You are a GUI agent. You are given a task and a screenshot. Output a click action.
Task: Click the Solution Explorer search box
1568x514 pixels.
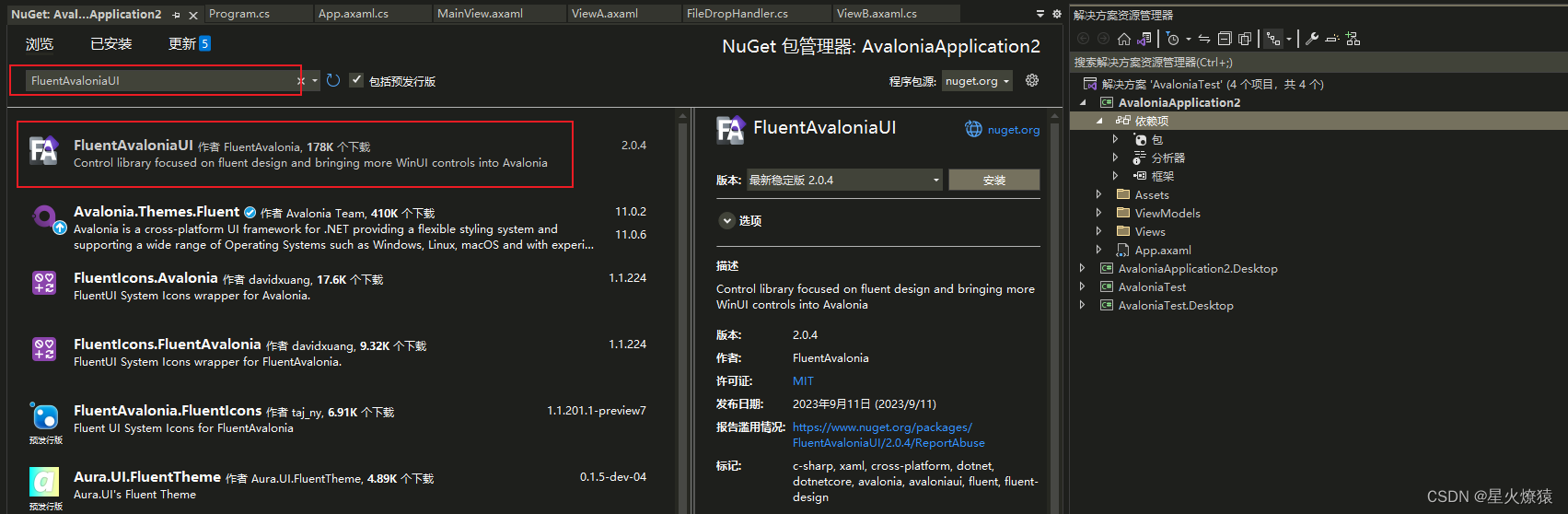coord(1318,62)
